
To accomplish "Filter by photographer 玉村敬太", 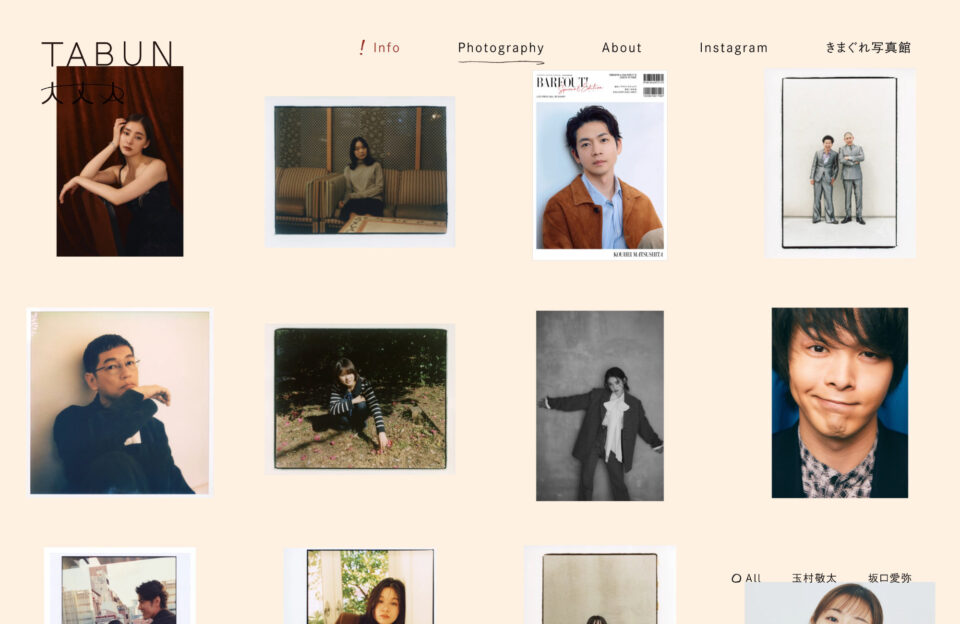I will tap(814, 577).
